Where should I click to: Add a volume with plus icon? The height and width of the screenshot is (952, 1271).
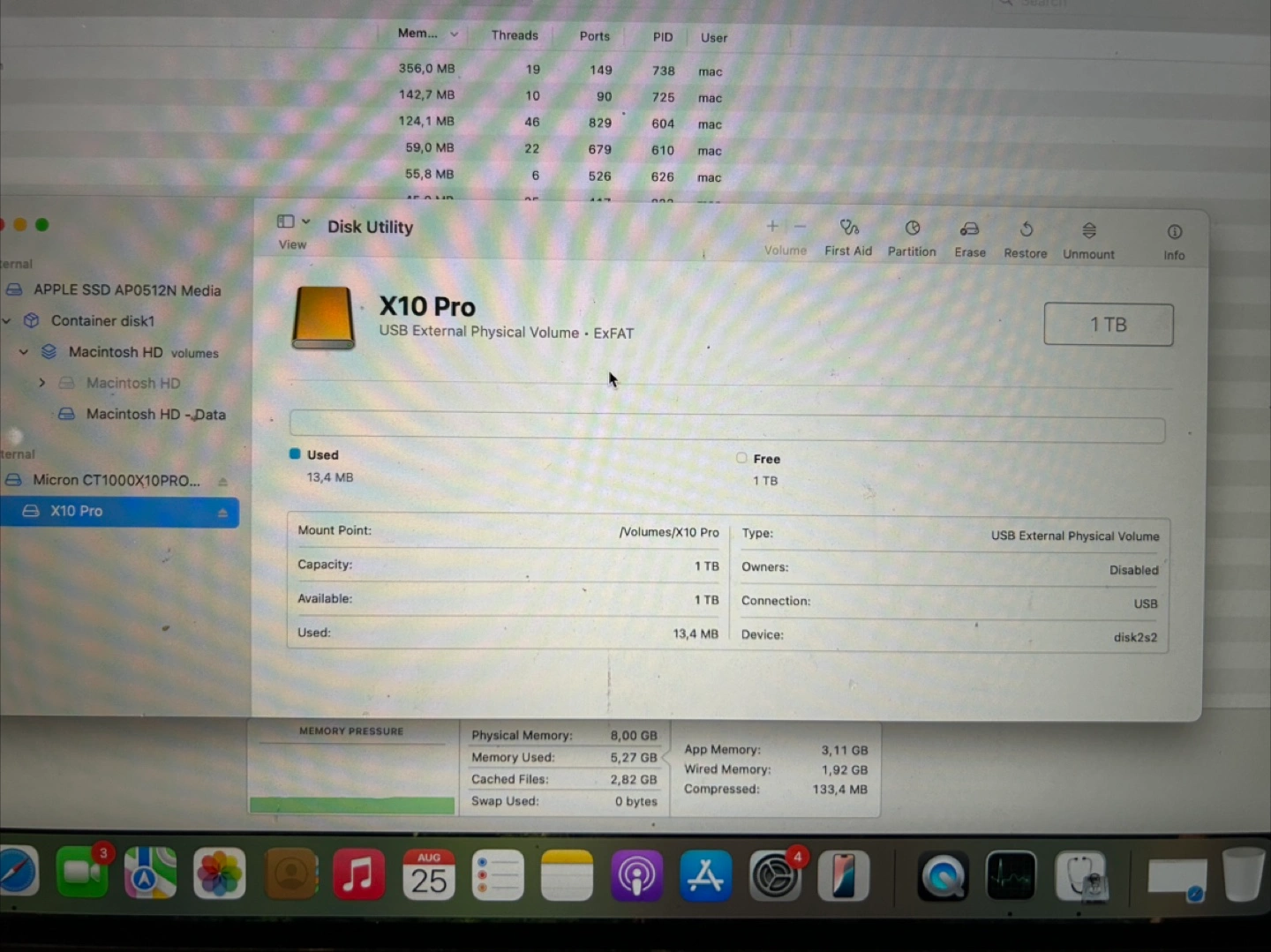(x=772, y=227)
